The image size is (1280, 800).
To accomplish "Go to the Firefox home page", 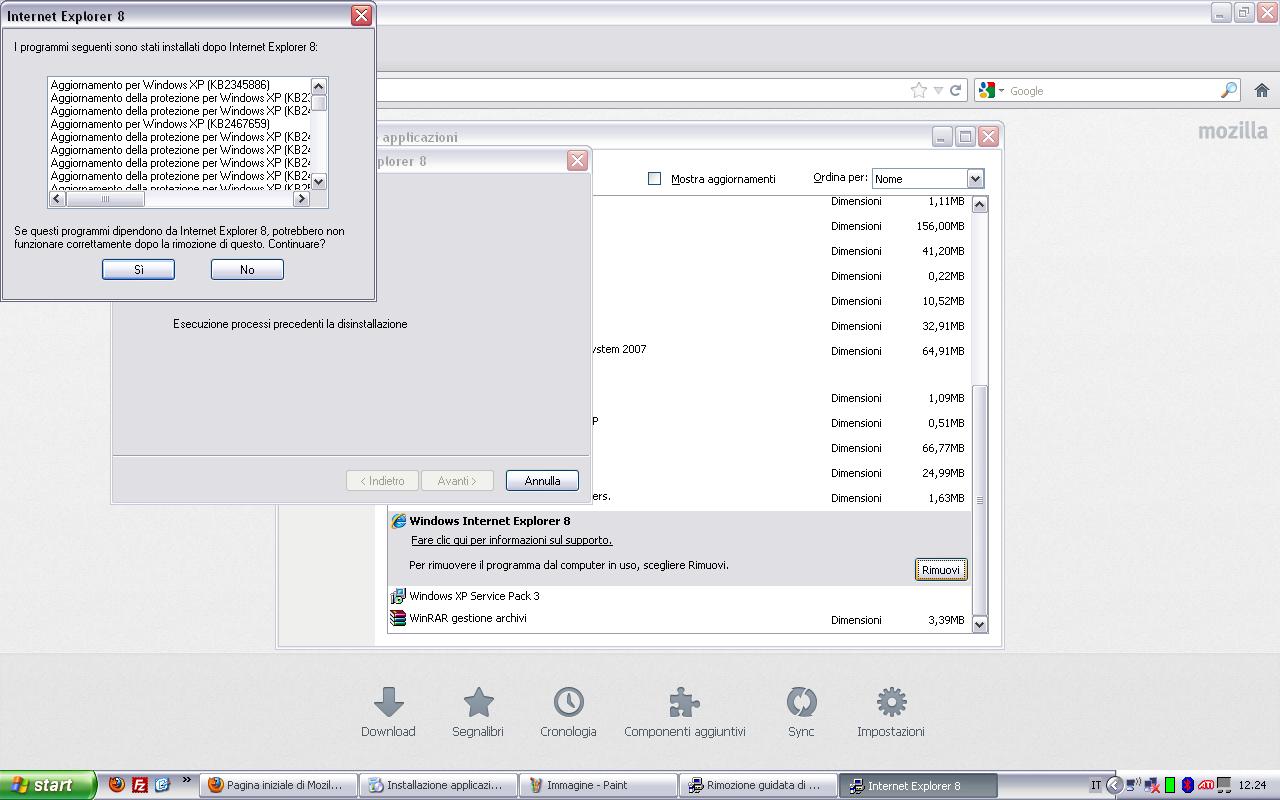I will [x=1264, y=90].
